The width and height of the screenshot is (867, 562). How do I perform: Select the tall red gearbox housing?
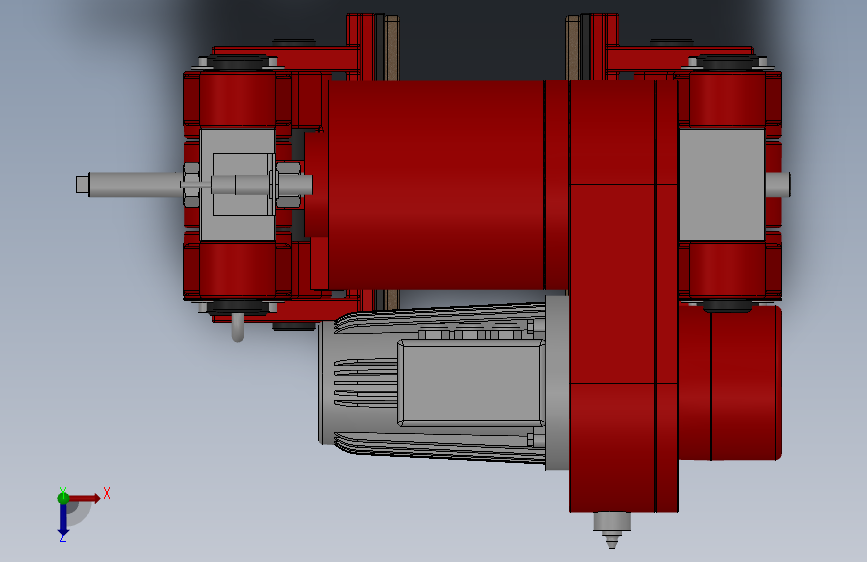[624, 296]
